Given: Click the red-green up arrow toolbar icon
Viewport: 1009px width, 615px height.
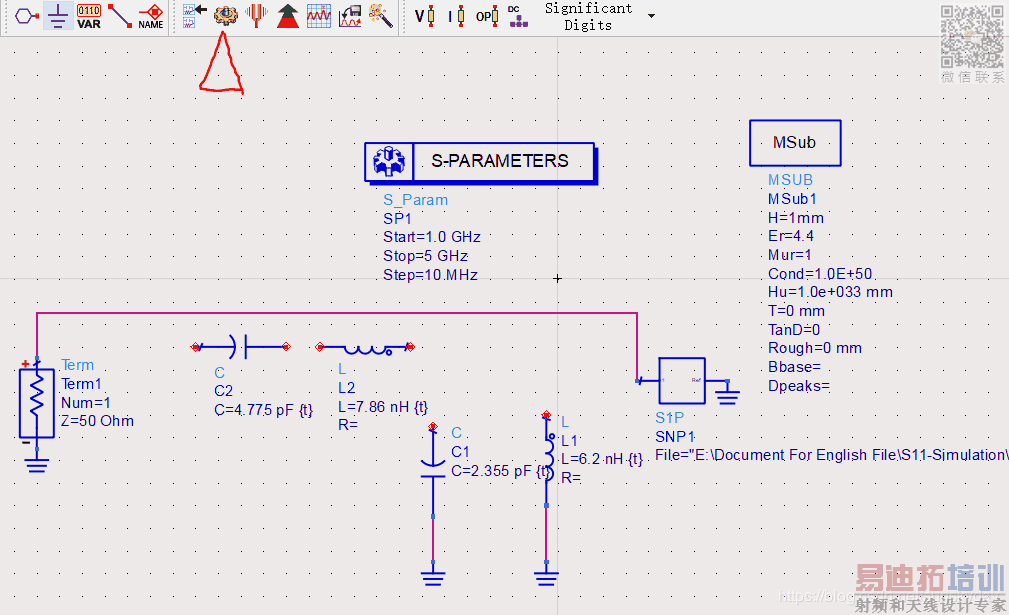Looking at the screenshot, I should [288, 16].
